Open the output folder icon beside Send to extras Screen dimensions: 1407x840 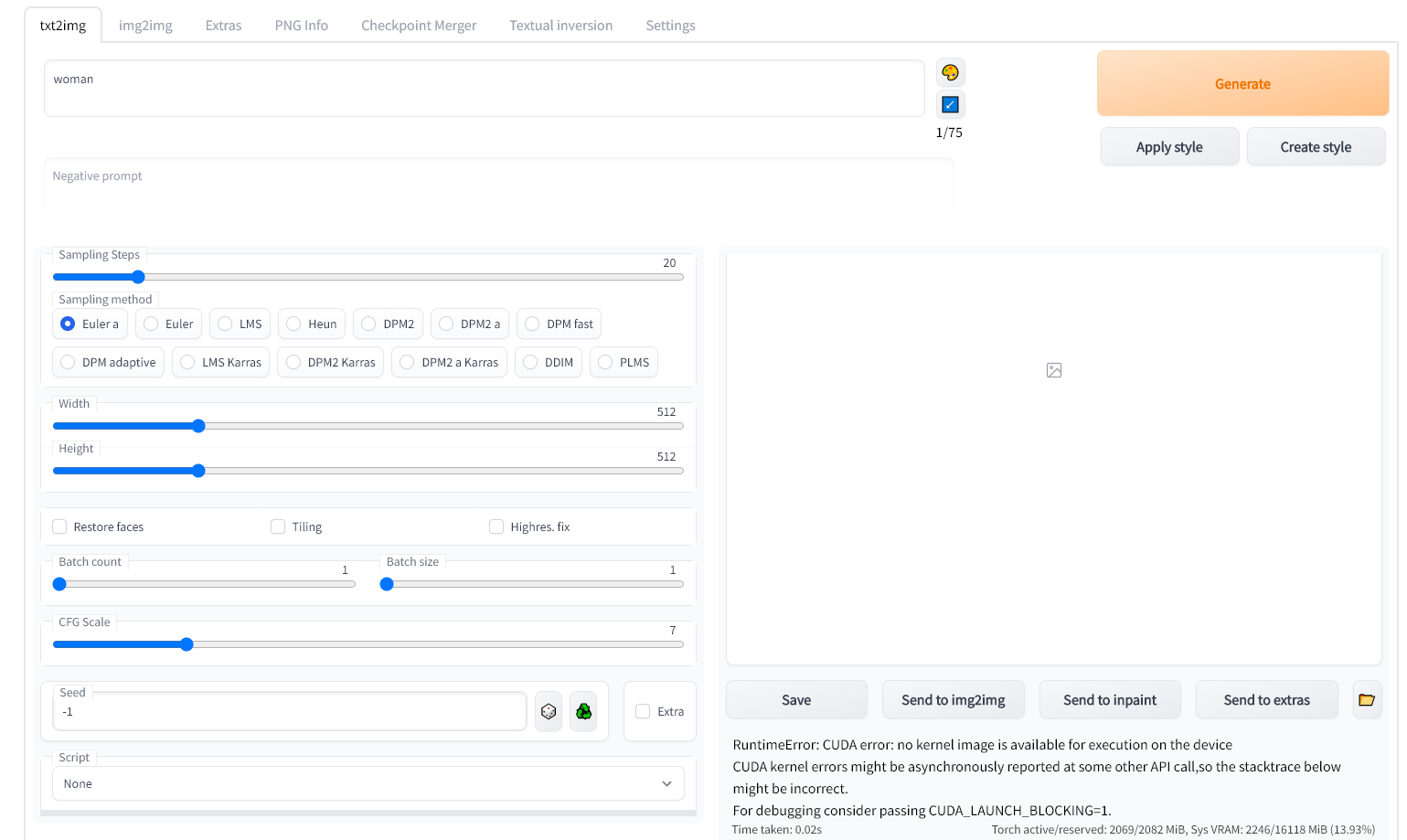[x=1367, y=699]
